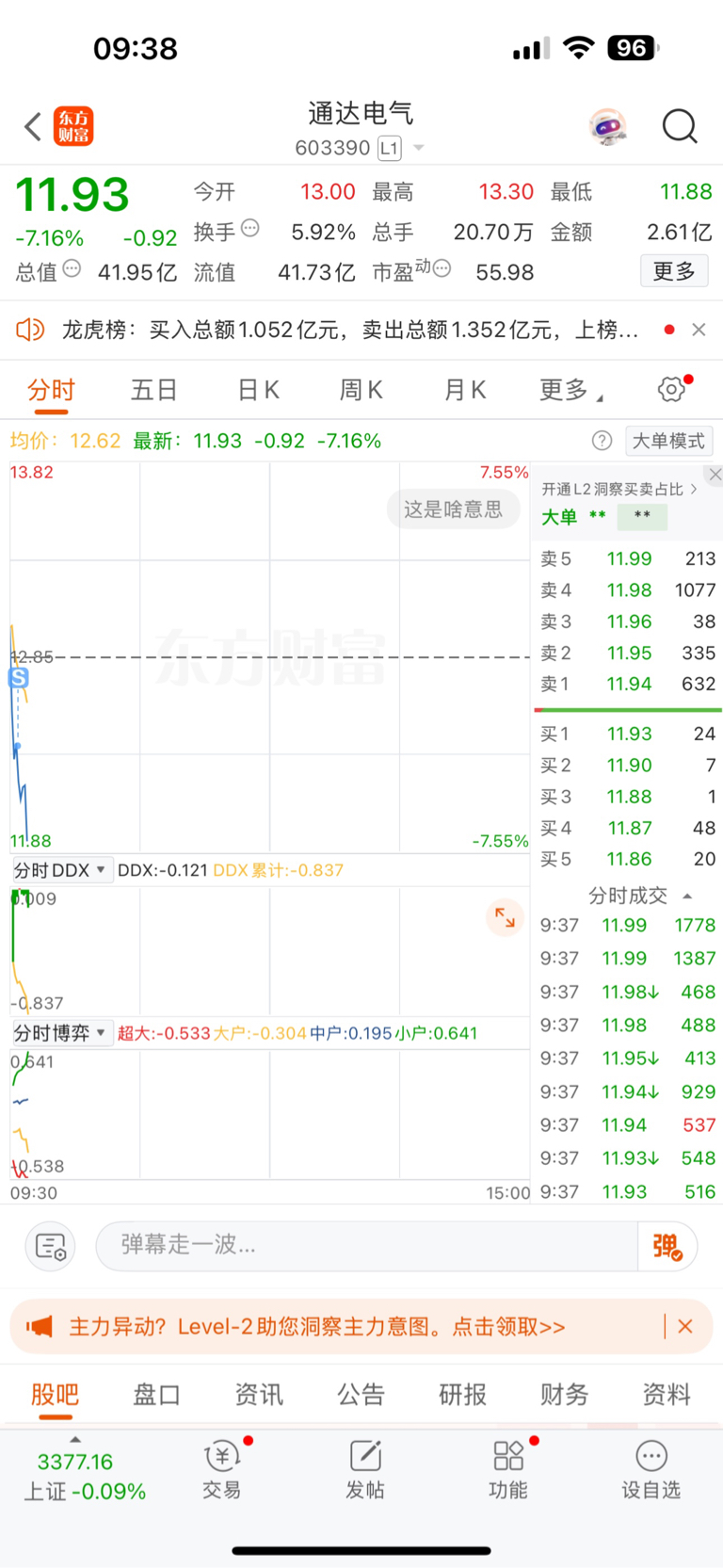Open 开通L2洞察买卖占比 link
The image size is (723, 1568).
[x=619, y=490]
